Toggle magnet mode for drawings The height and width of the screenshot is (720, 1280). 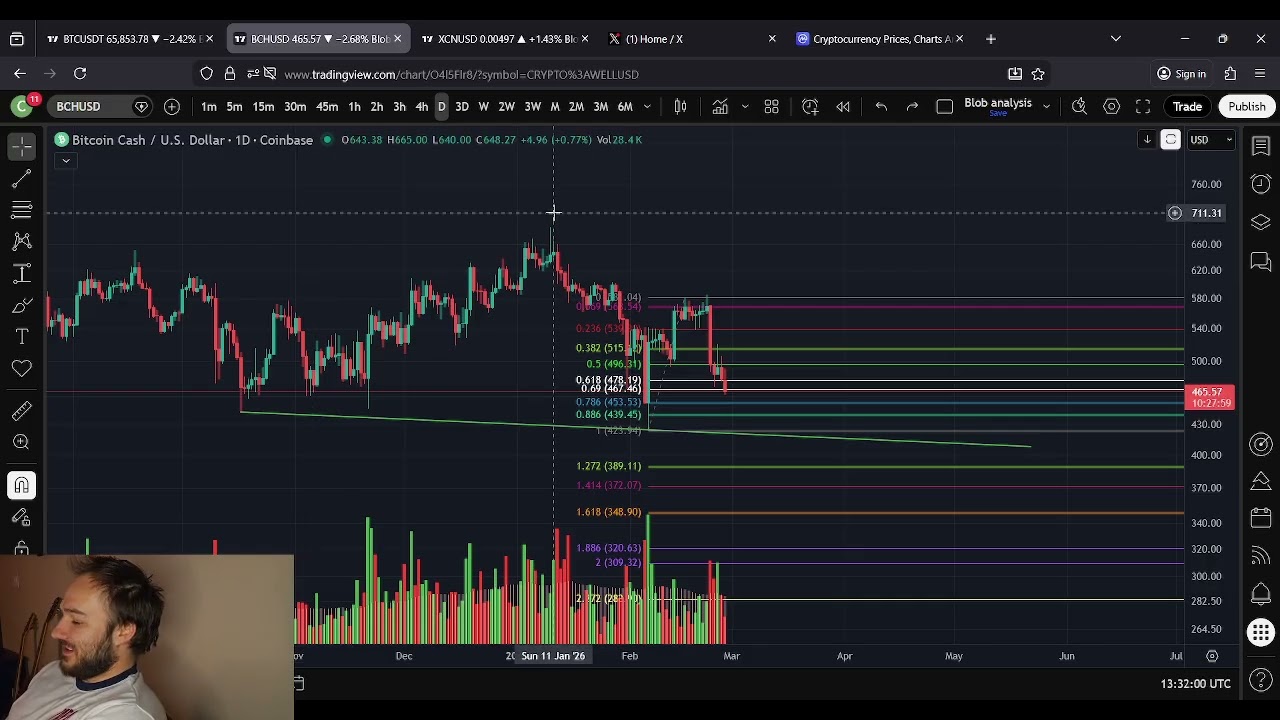[21, 486]
